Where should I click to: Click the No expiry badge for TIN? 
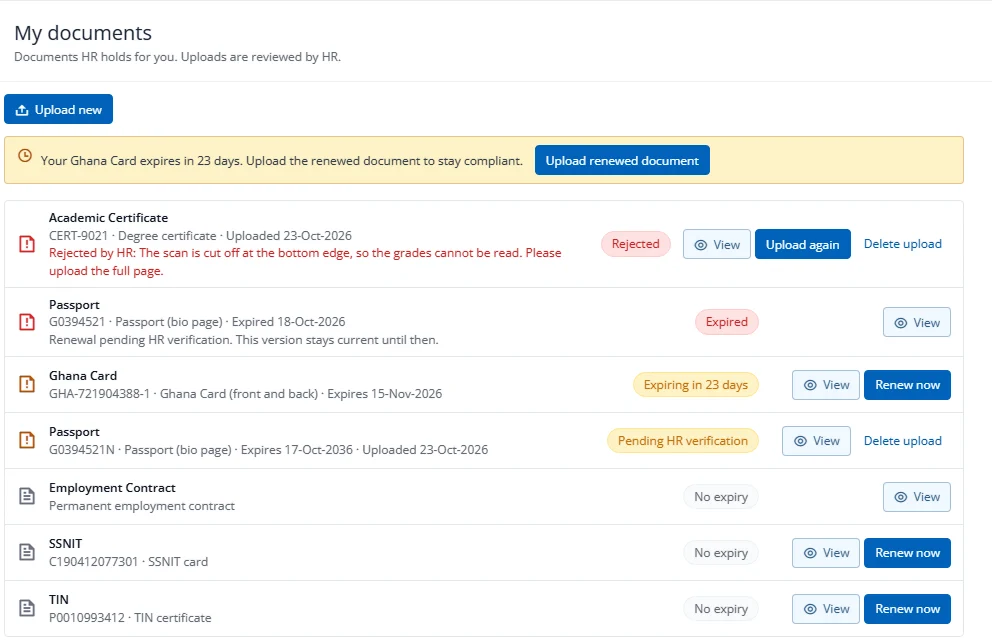pyautogui.click(x=721, y=609)
